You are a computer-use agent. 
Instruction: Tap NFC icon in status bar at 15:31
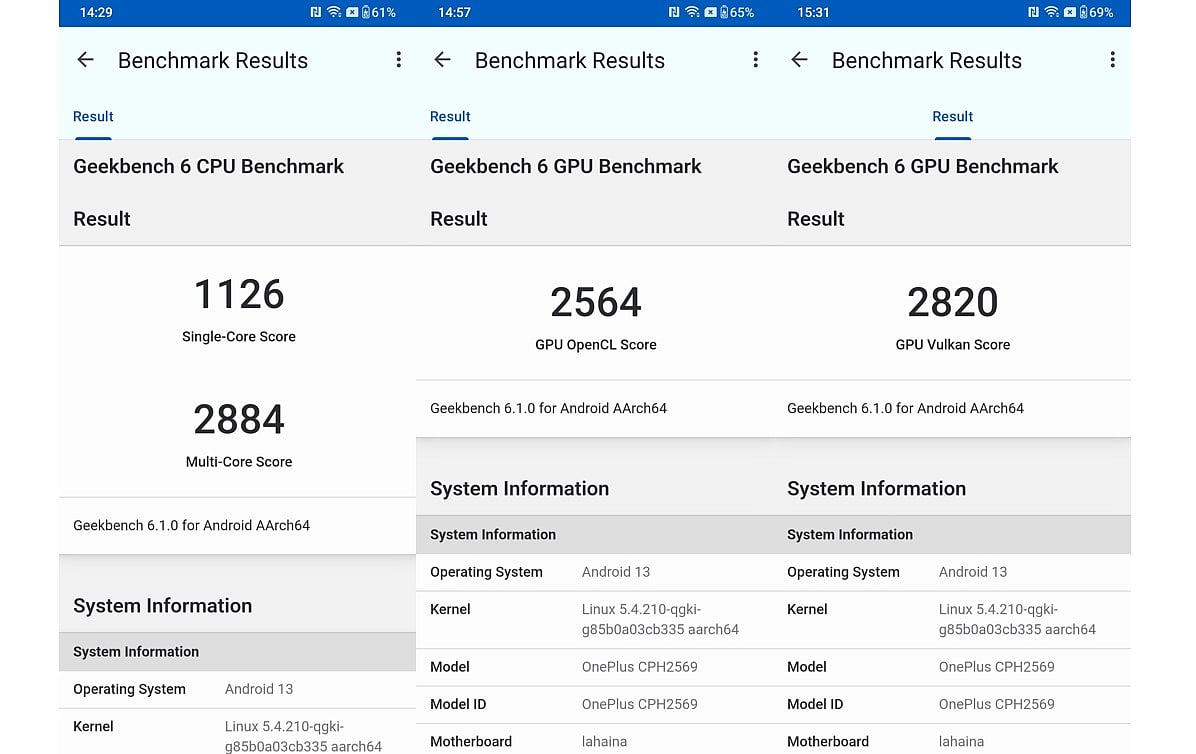tap(1033, 12)
